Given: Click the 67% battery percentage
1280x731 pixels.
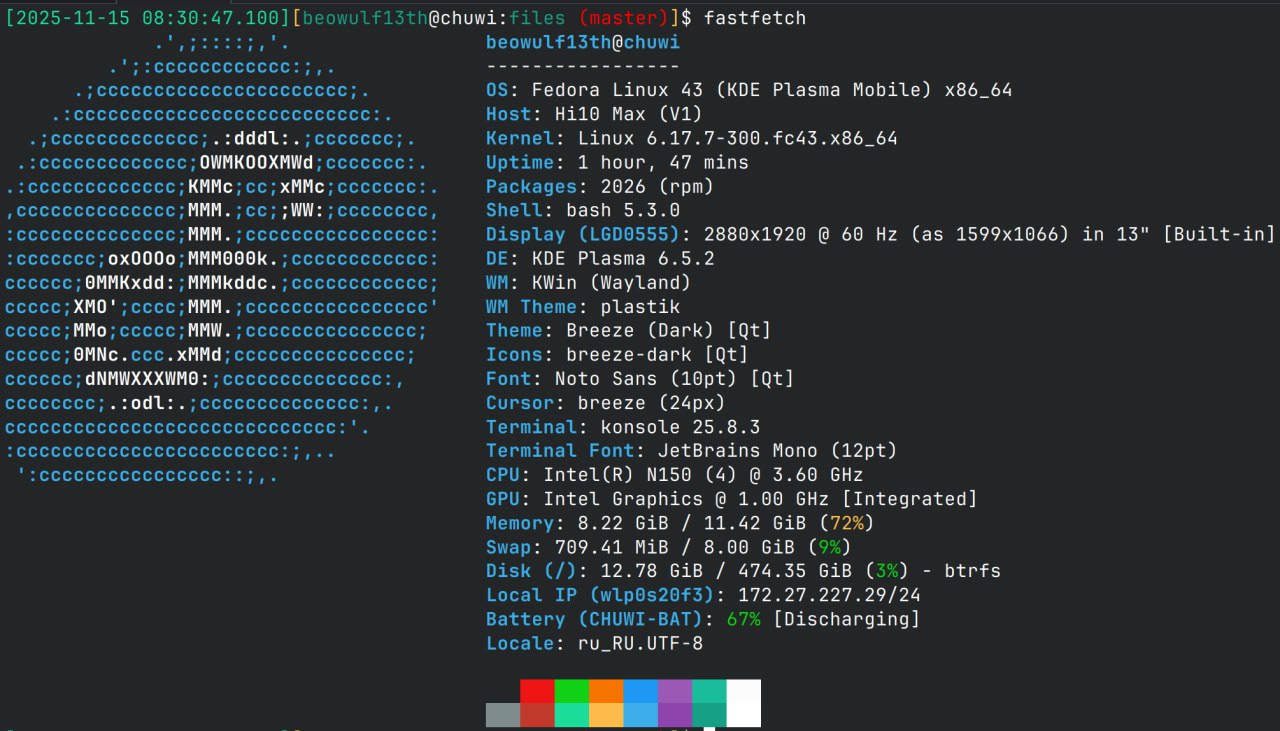Looking at the screenshot, I should (x=743, y=619).
